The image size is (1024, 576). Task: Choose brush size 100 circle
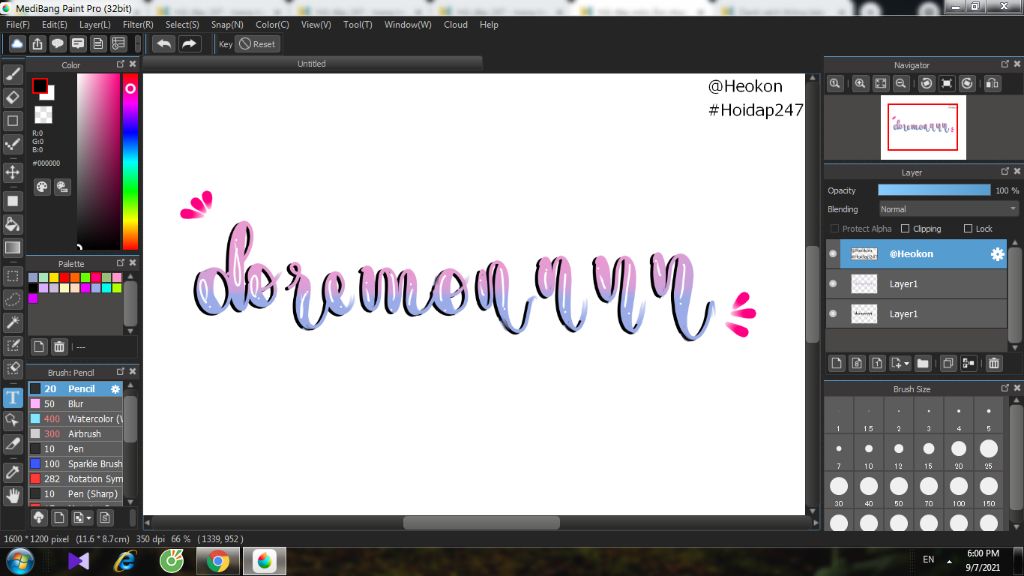click(958, 486)
